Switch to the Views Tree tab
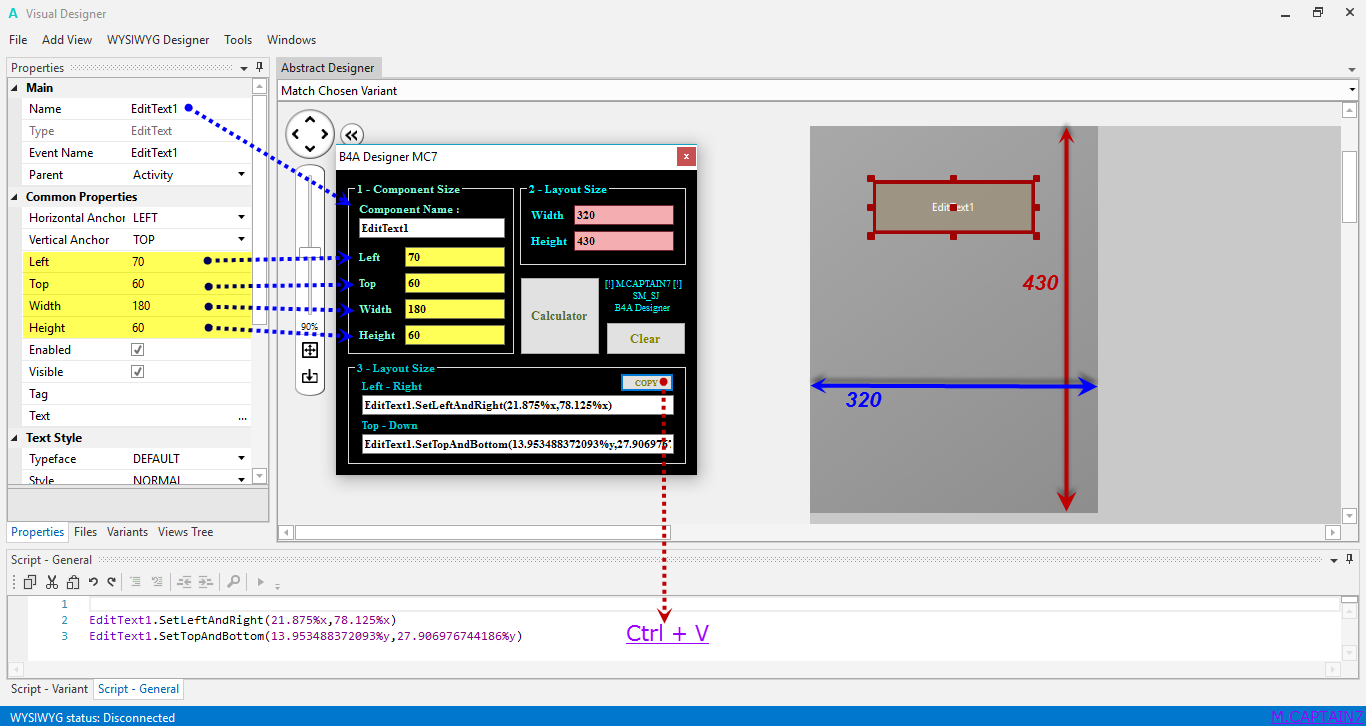1366x726 pixels. click(185, 532)
